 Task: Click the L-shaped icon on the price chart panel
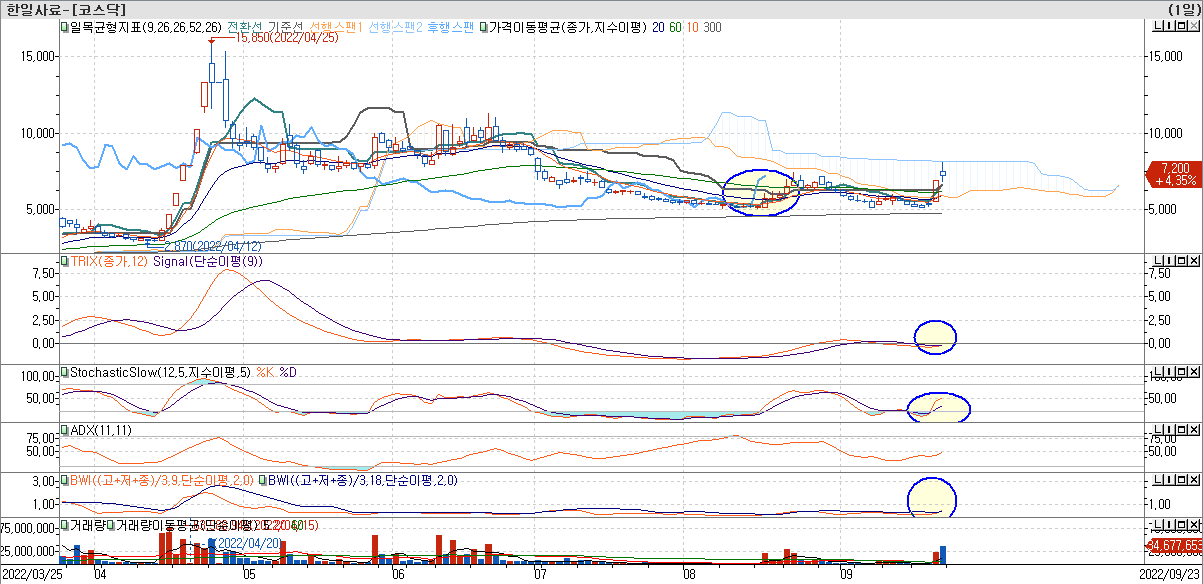[1157, 27]
